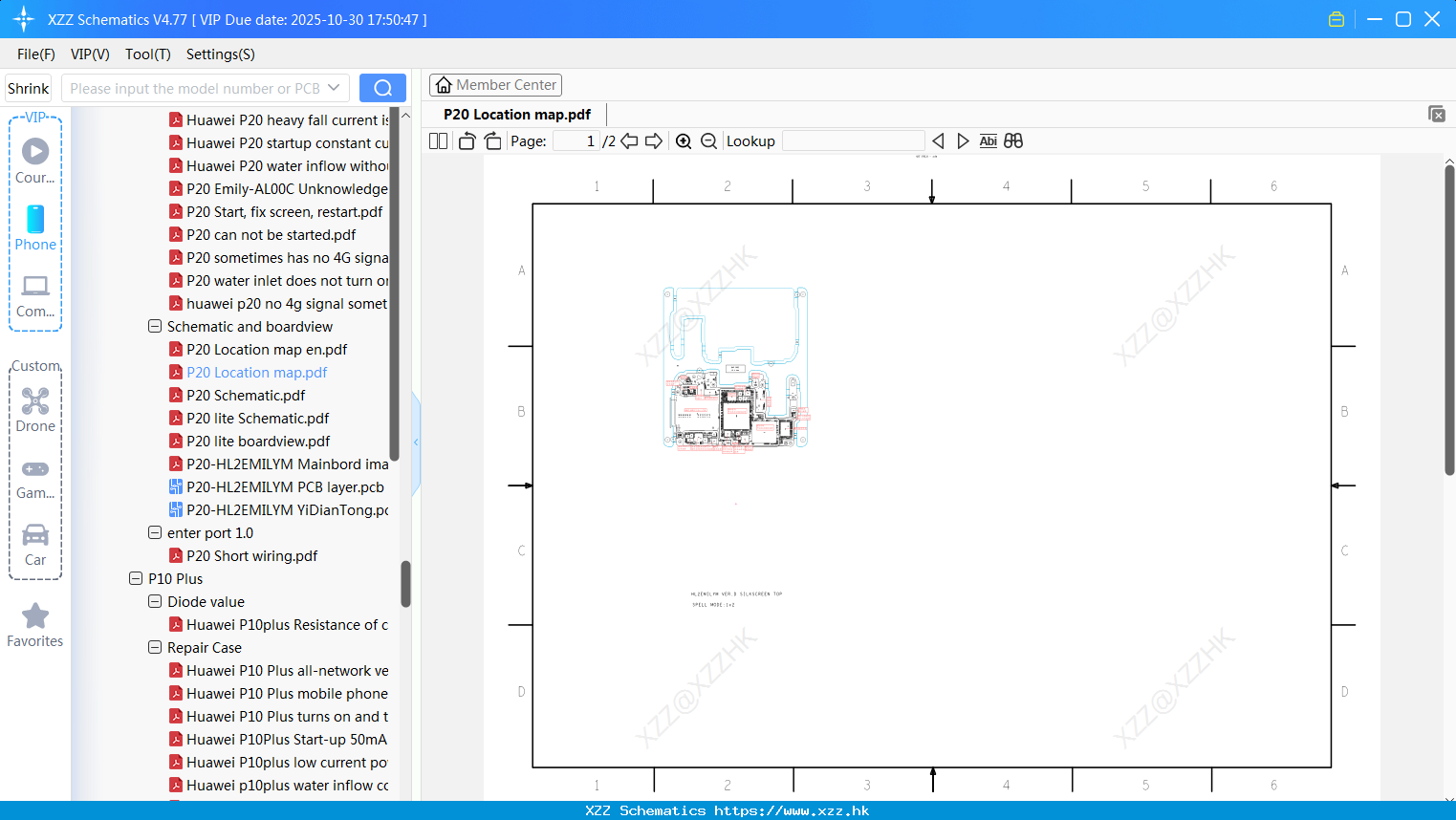
Task: Open the model number dropdown
Action: (334, 88)
